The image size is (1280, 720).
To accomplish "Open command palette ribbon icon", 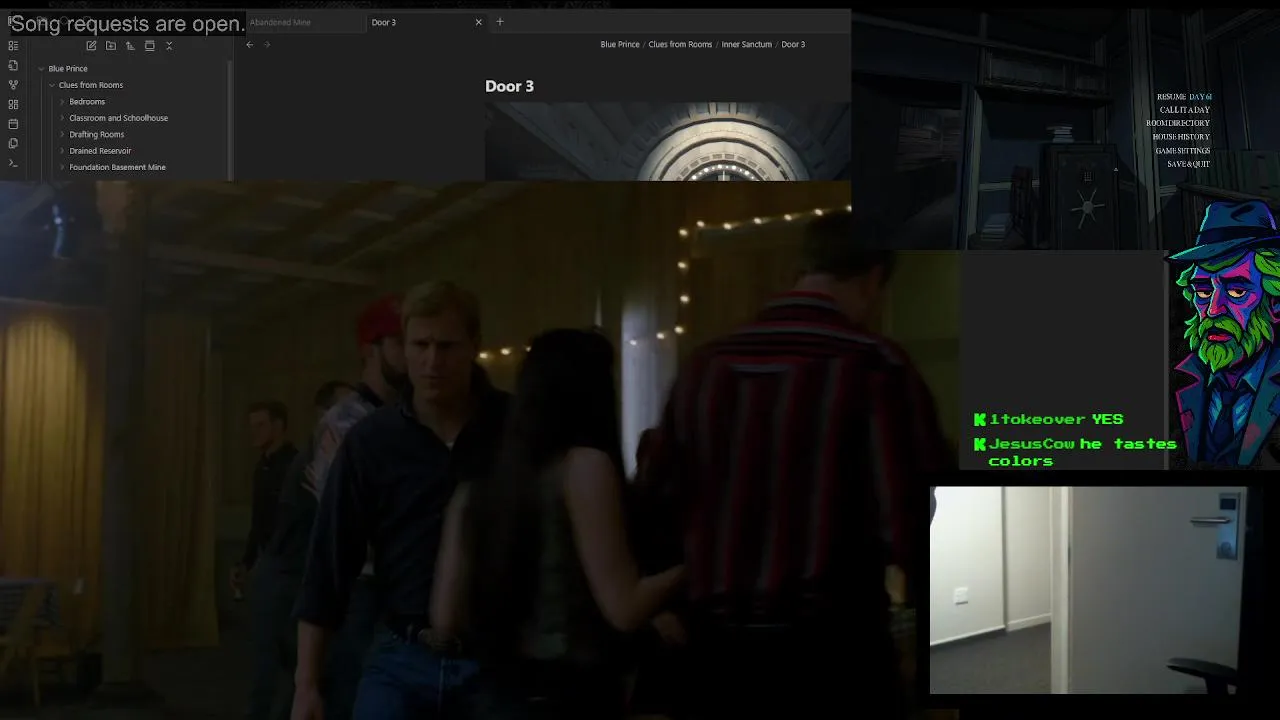I will coord(13,163).
